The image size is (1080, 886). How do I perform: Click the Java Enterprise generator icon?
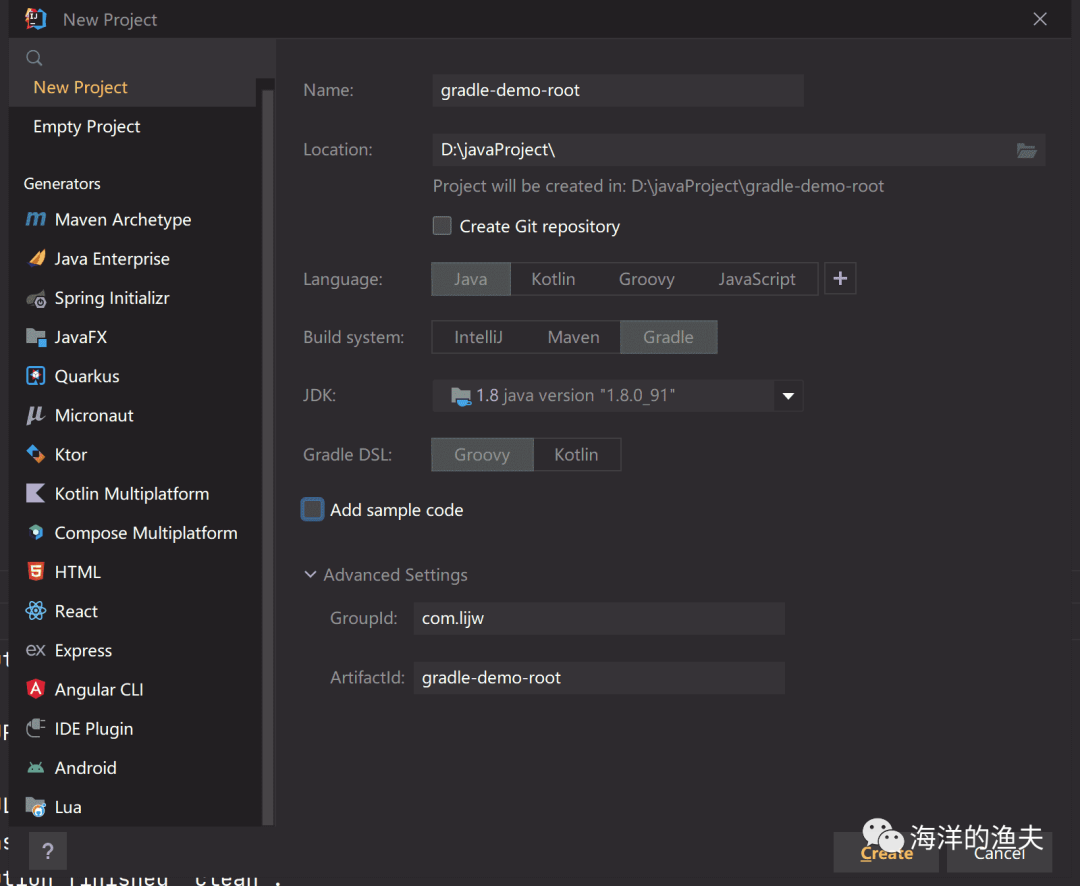tap(36, 259)
